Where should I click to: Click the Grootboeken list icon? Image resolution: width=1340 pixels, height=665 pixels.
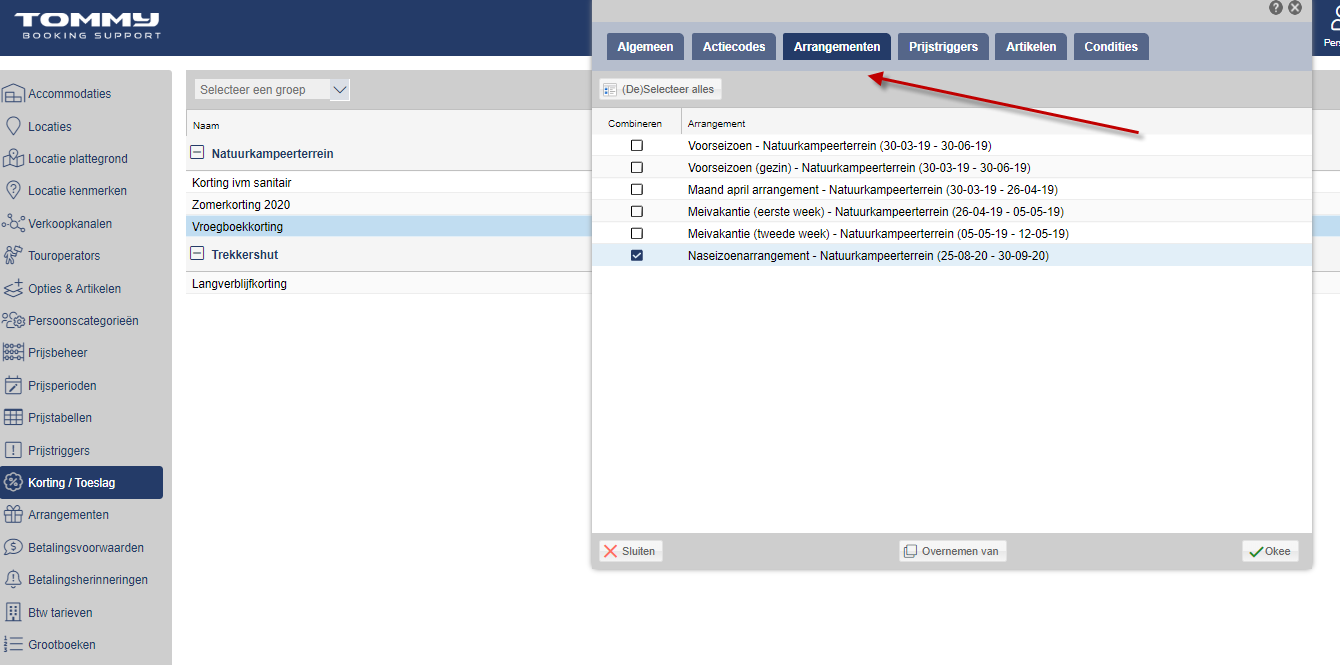point(13,644)
